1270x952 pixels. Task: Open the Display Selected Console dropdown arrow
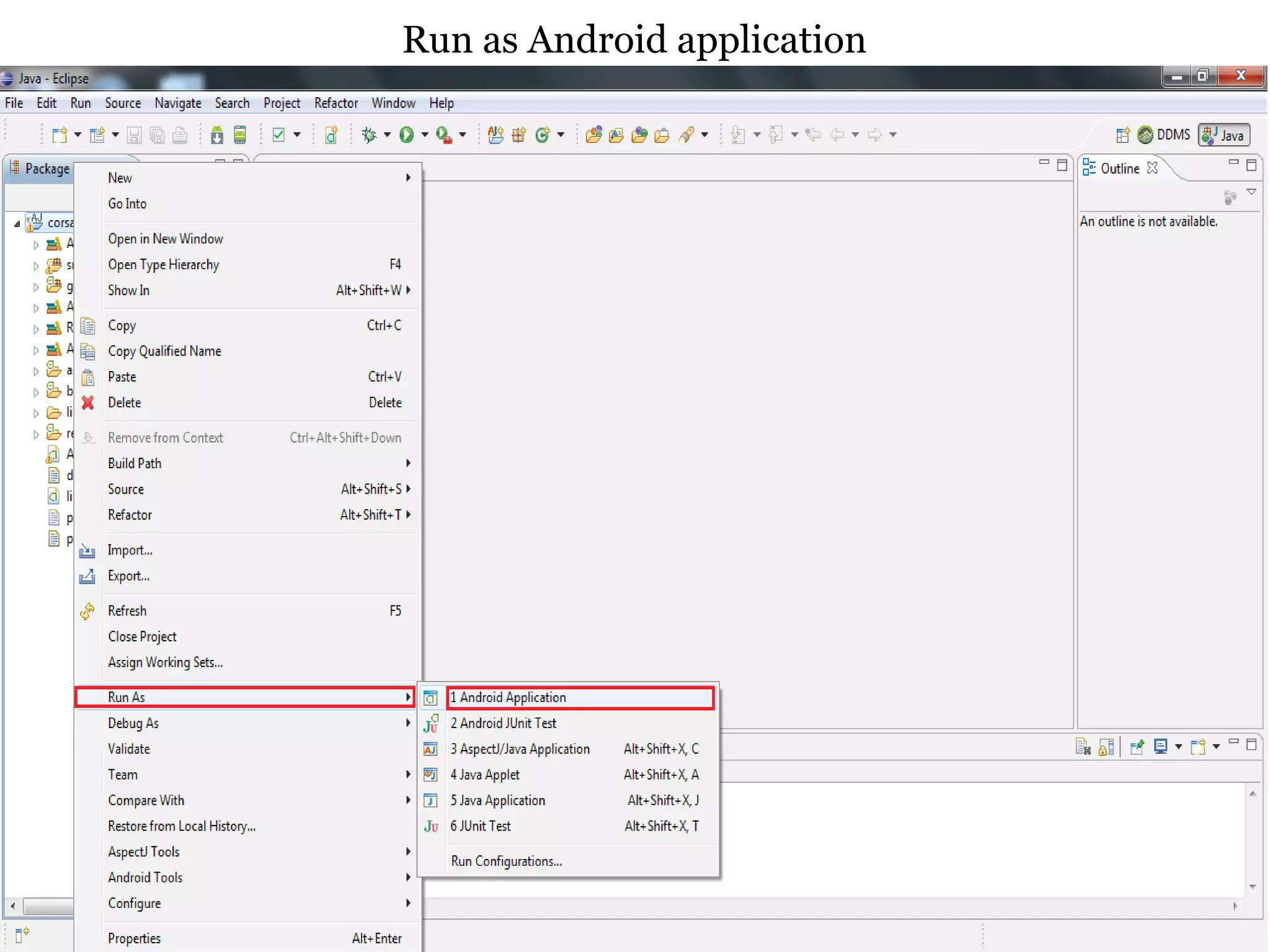1178,747
